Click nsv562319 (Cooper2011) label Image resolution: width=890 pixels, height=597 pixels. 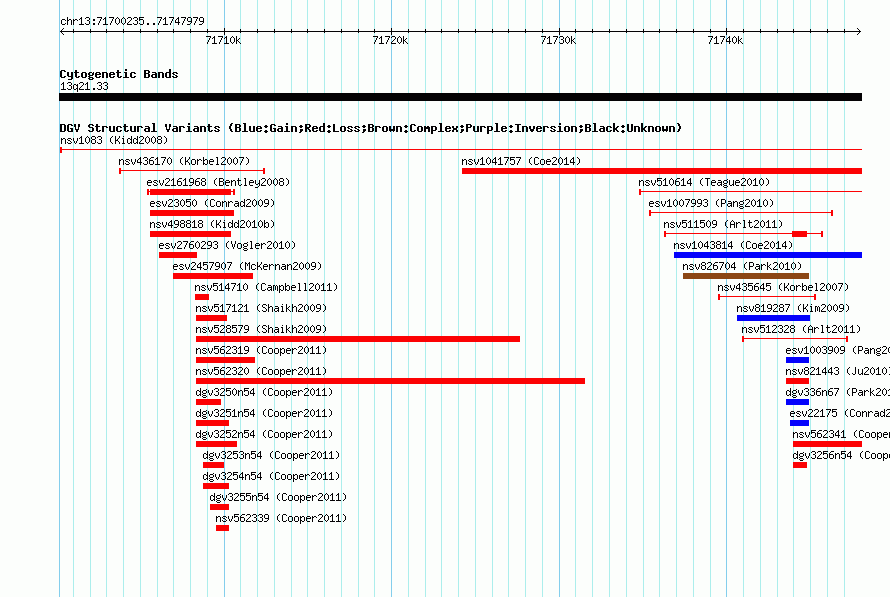coord(261,350)
